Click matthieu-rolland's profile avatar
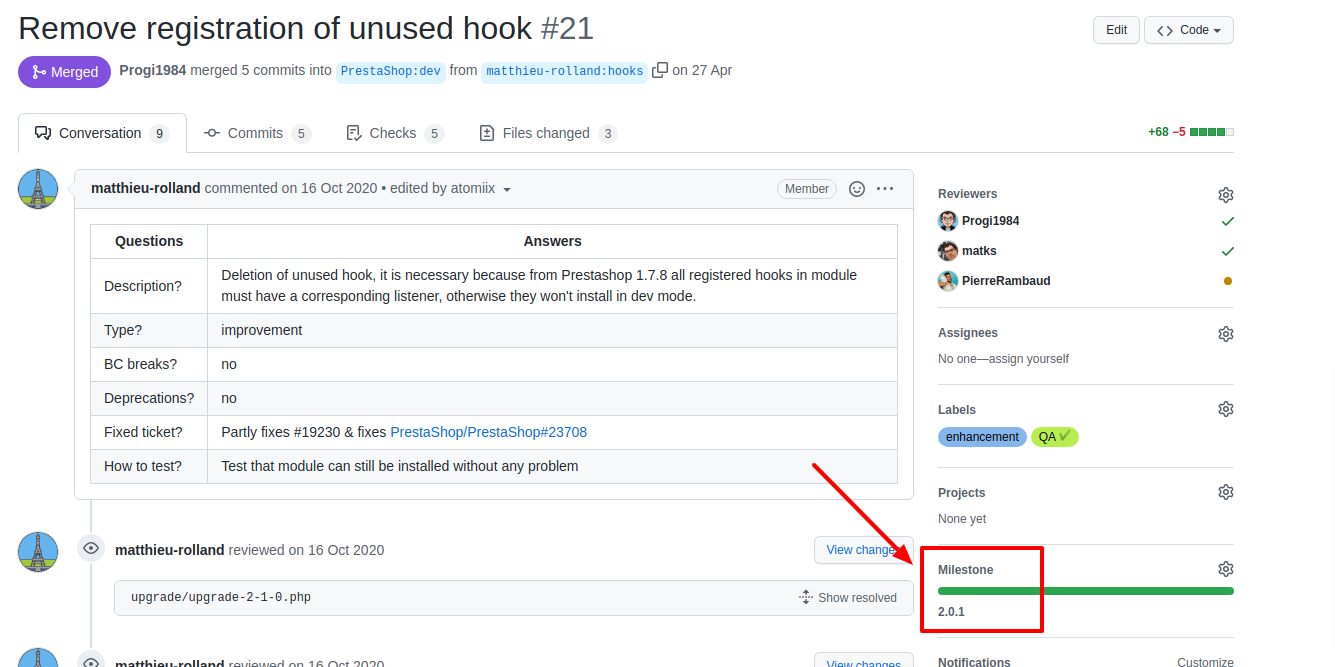Viewport: 1335px width, 667px height. tap(37, 188)
